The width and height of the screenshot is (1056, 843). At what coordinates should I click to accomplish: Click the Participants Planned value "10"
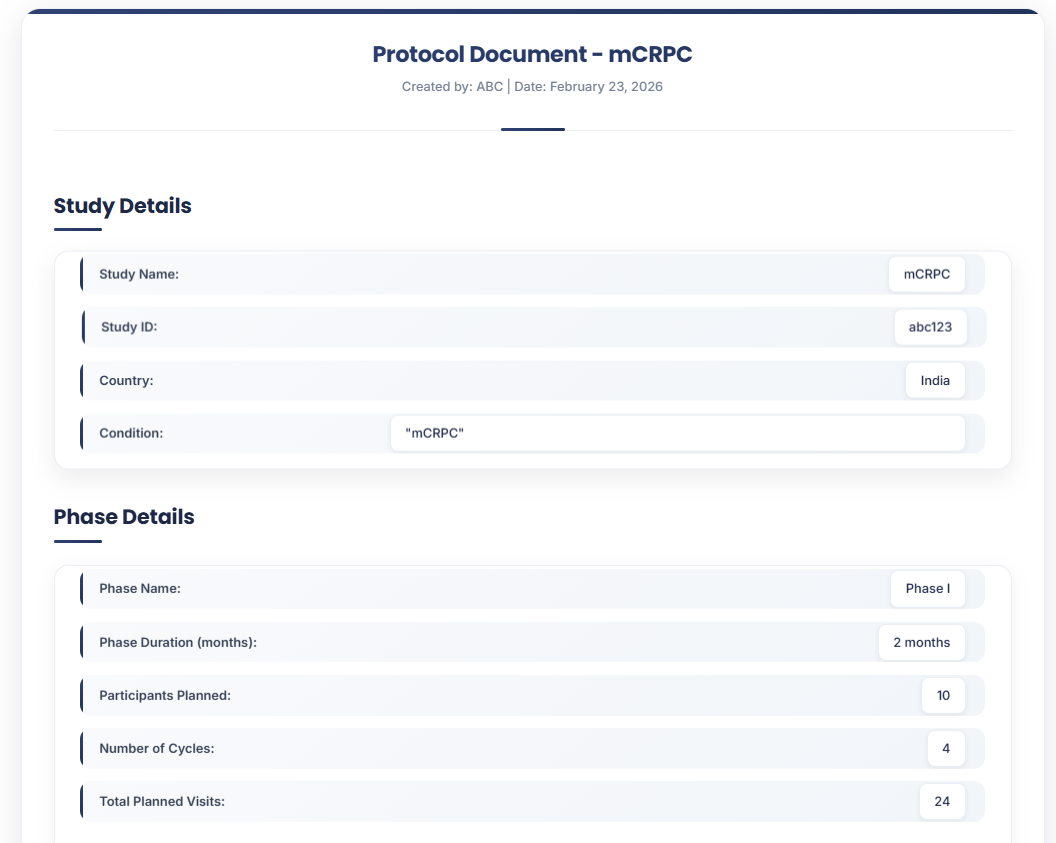pyautogui.click(x=943, y=695)
